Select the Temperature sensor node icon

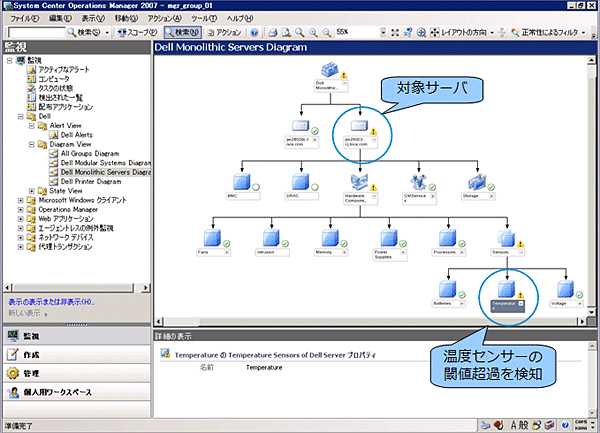click(x=506, y=289)
